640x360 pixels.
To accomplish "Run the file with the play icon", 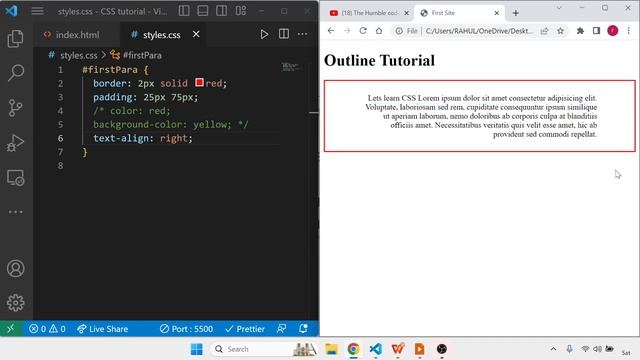I will pyautogui.click(x=264, y=34).
